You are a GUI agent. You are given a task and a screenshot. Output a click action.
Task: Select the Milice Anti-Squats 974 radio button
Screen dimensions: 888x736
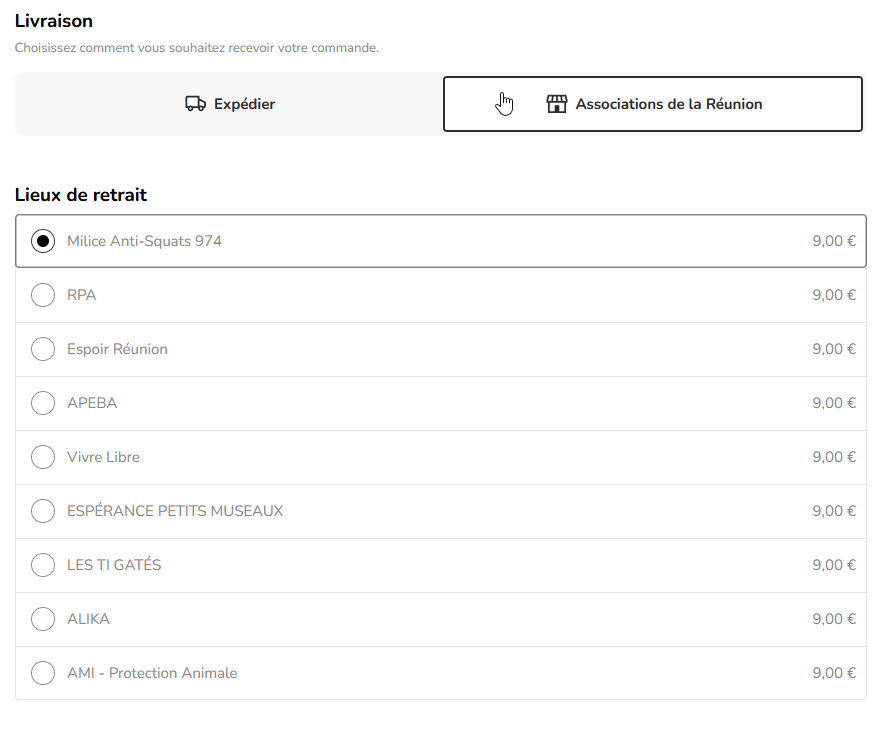(x=43, y=241)
